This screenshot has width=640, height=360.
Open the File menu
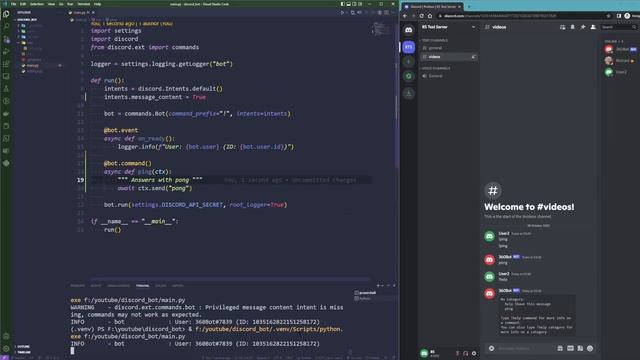pos(13,4)
